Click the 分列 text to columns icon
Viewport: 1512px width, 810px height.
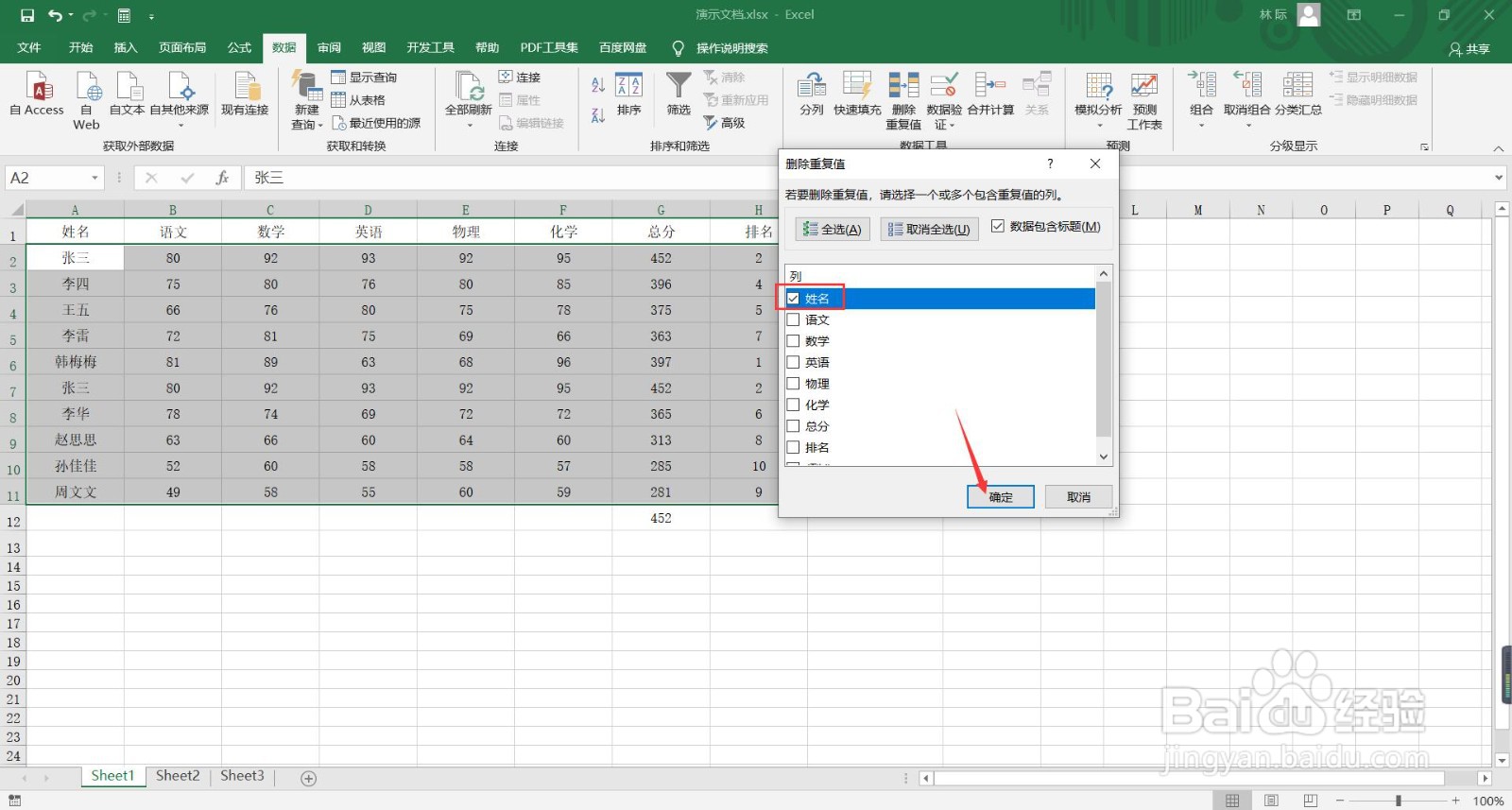[x=812, y=86]
